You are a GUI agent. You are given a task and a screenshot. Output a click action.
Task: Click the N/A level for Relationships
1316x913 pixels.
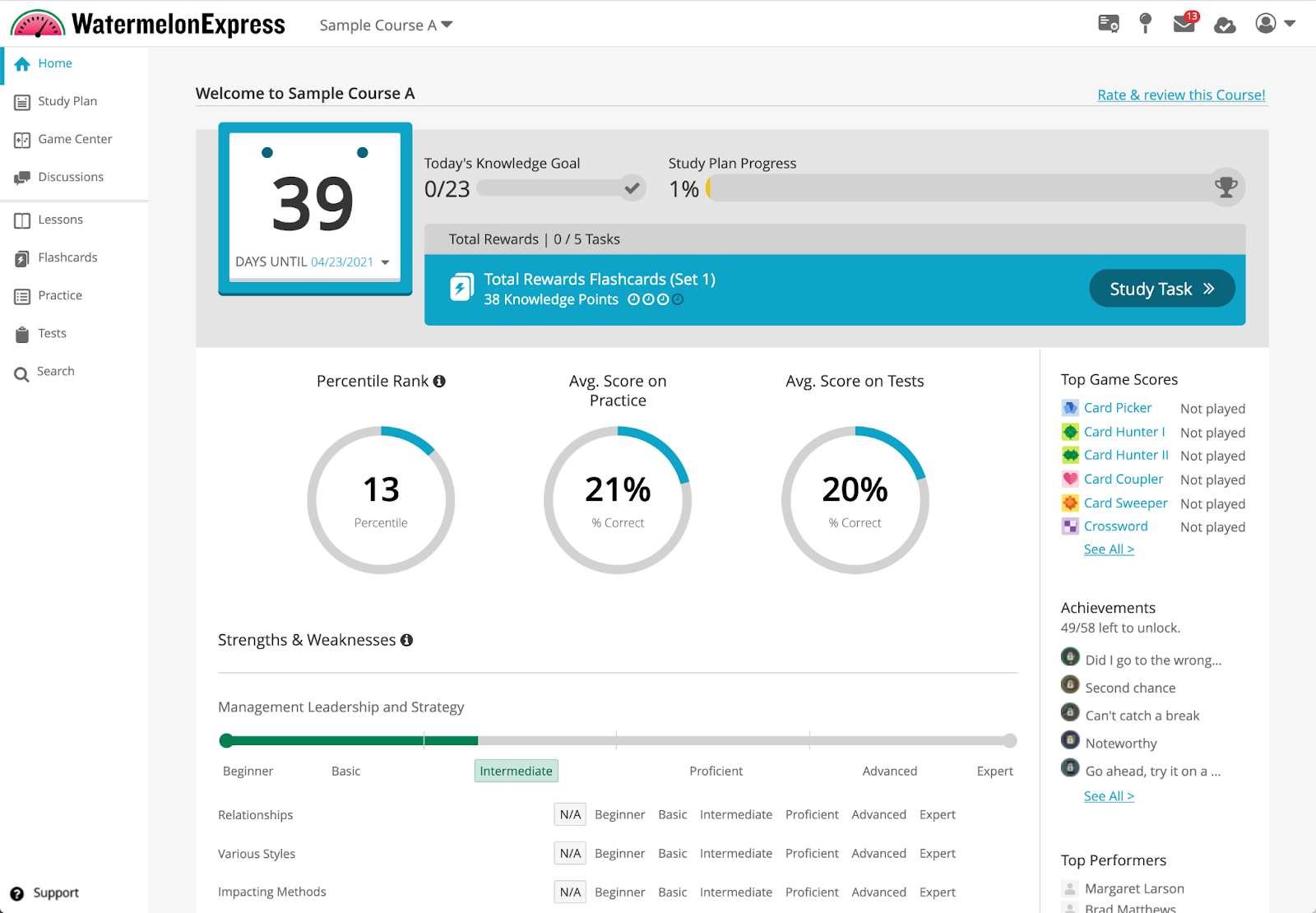tap(570, 815)
